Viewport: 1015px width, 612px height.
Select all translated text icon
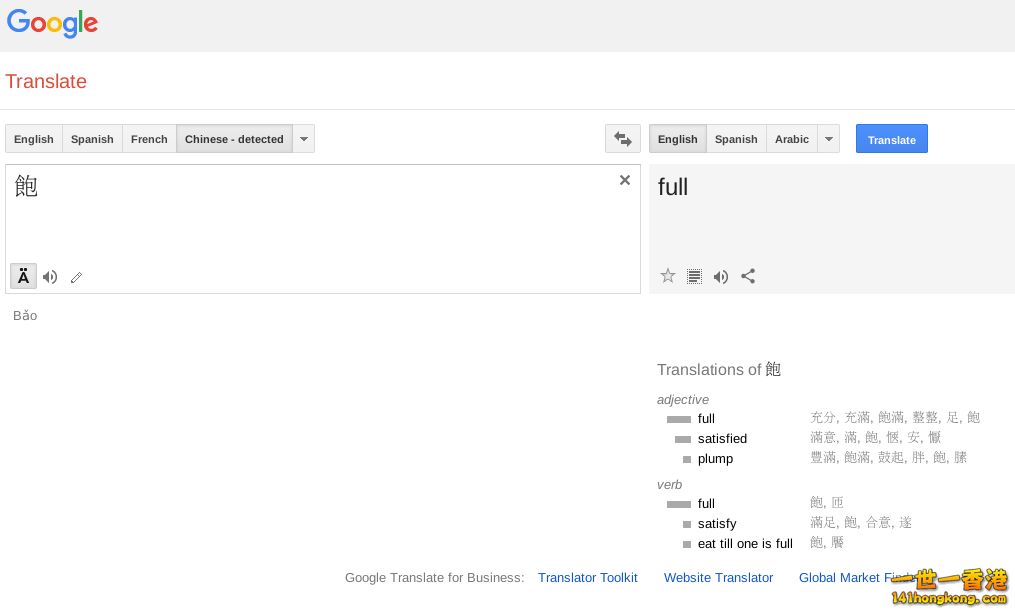tap(694, 276)
